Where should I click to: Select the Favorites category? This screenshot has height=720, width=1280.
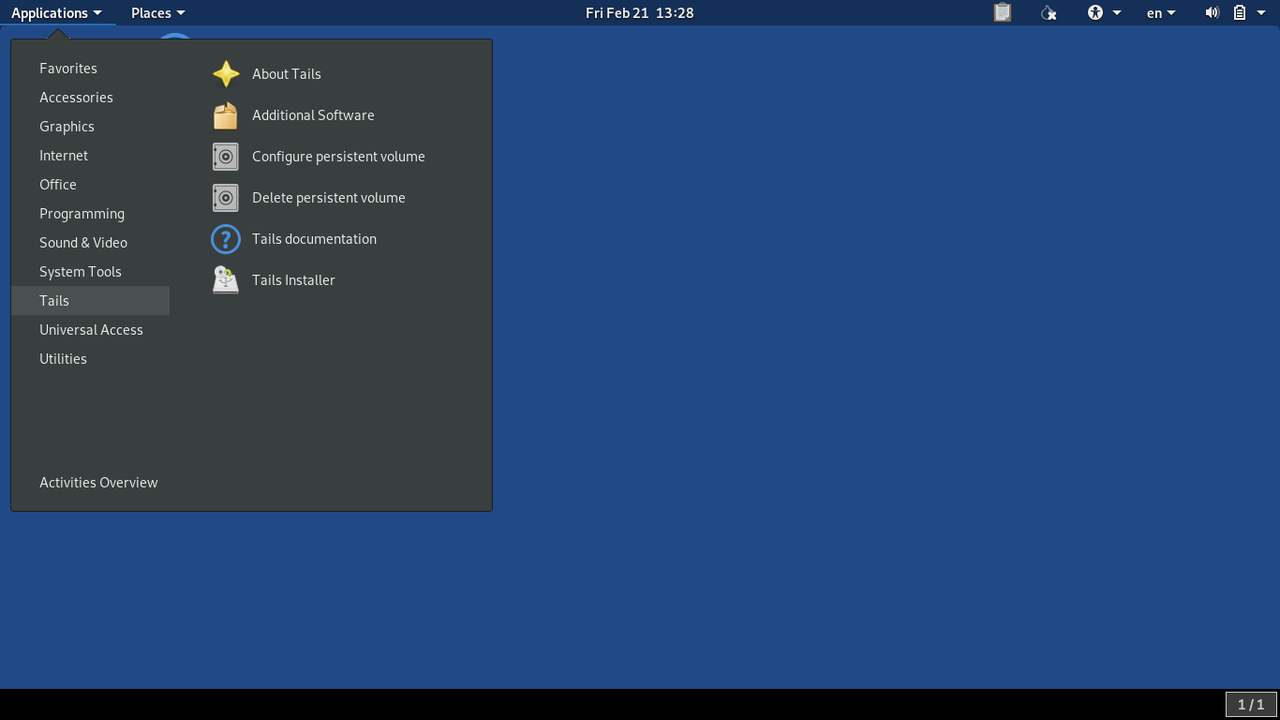coord(90,68)
